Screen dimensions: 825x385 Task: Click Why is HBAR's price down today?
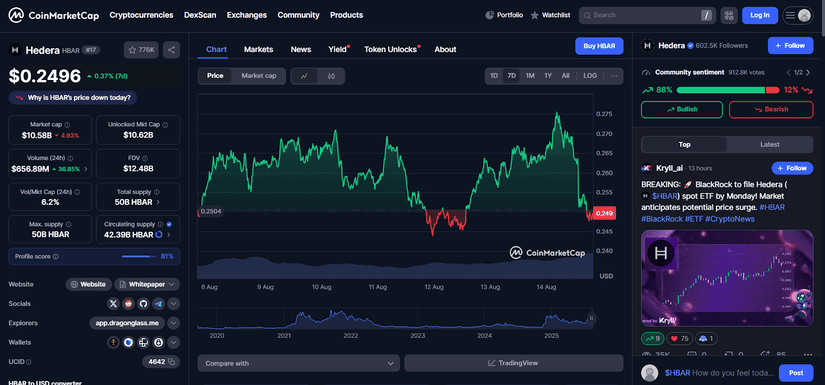73,98
